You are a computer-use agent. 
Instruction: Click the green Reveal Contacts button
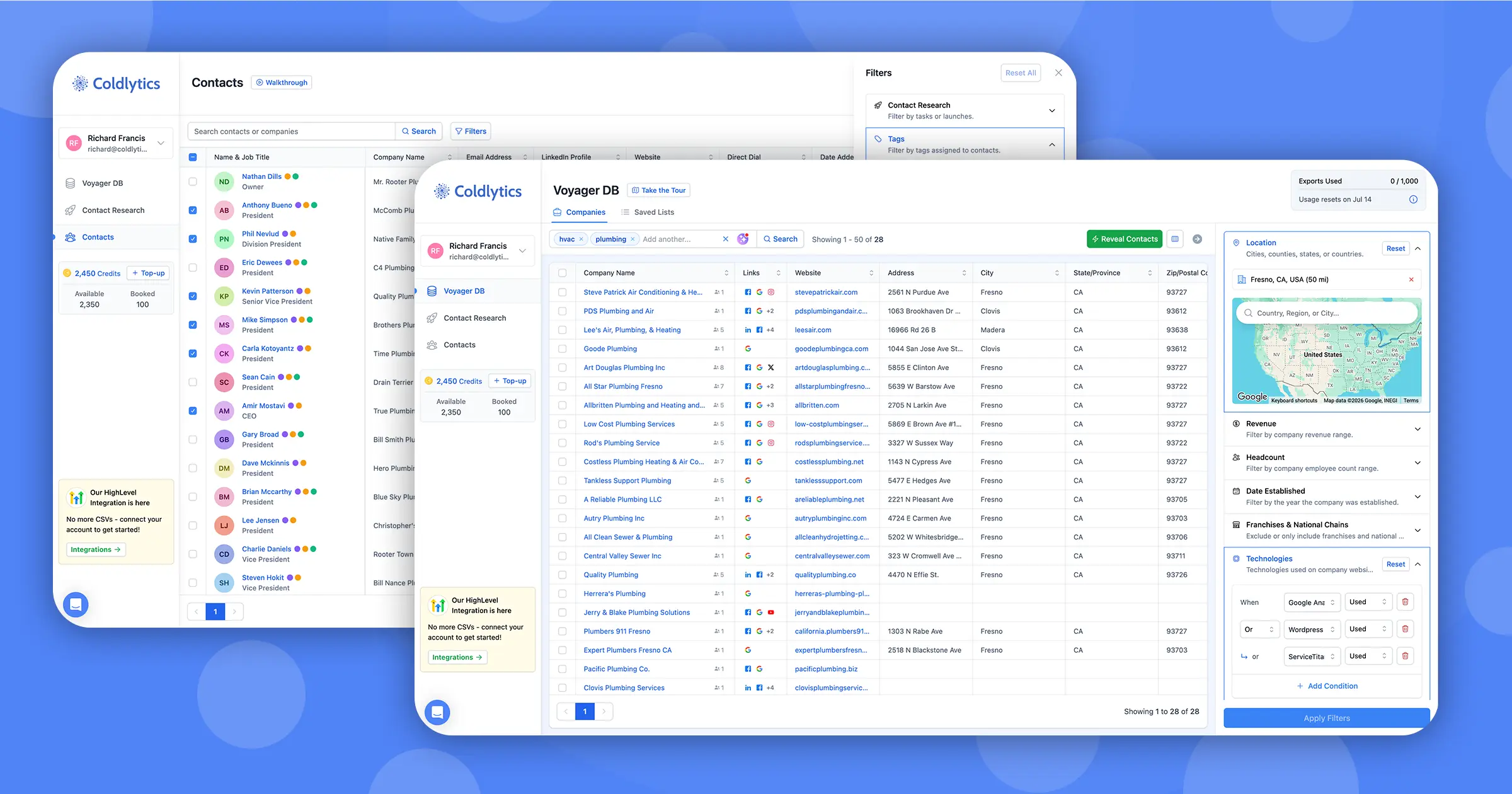tap(1125, 239)
